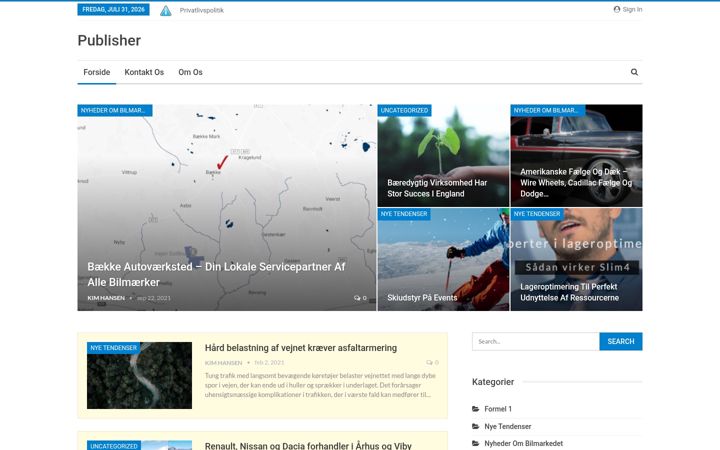Viewport: 720px width, 450px height.
Task: Open Amerikanske Fælge Og Dæk article
Action: coord(576,183)
